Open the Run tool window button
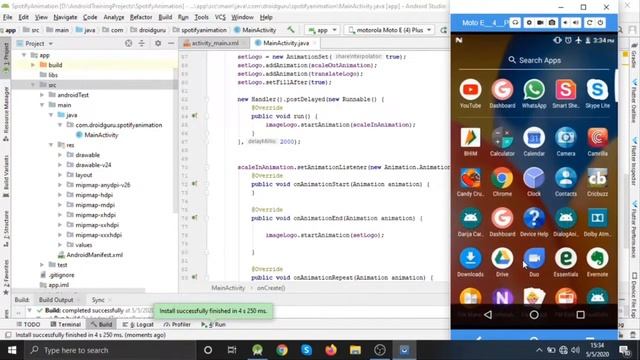 coord(213,324)
